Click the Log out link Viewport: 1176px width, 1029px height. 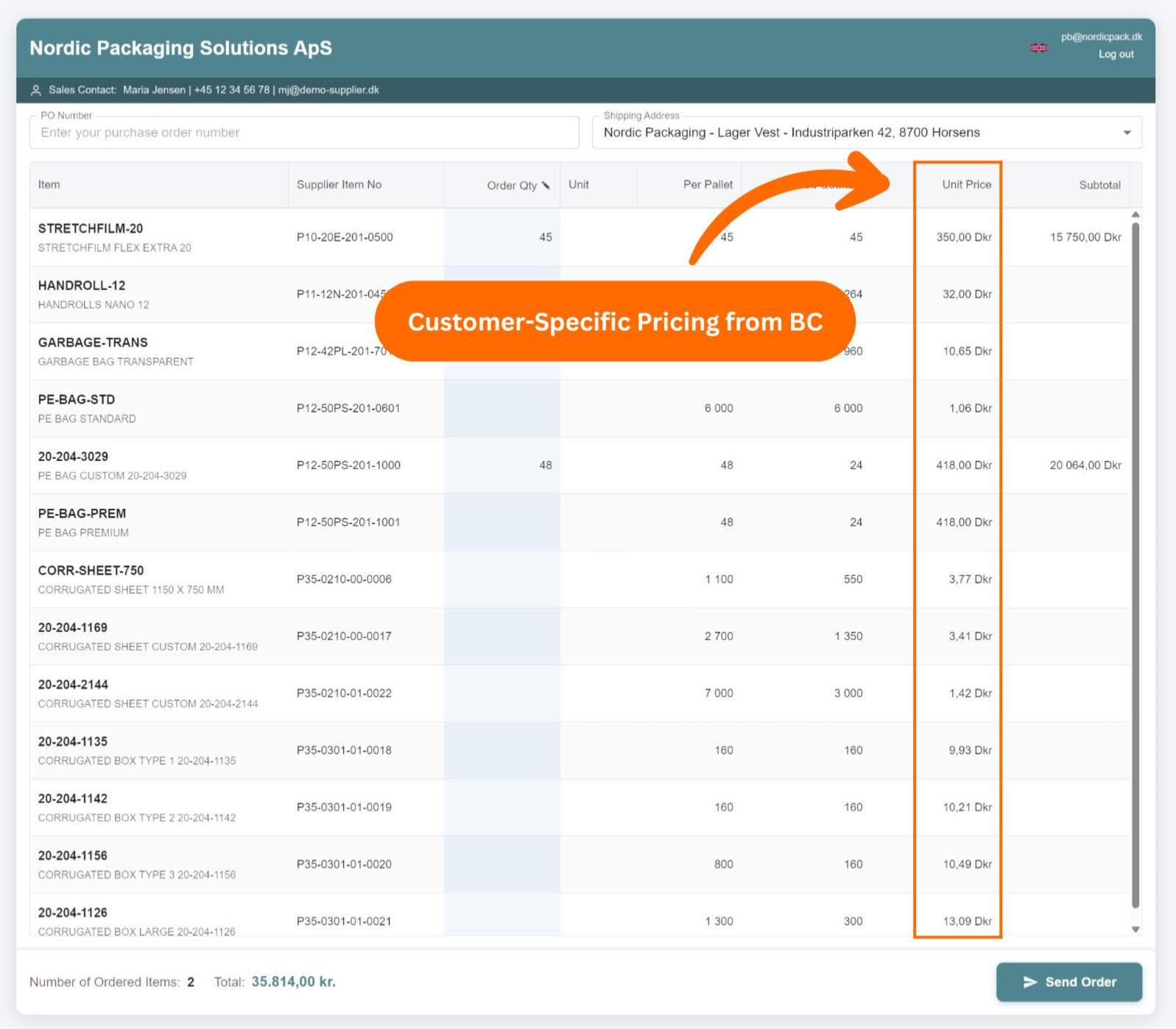coord(1116,55)
